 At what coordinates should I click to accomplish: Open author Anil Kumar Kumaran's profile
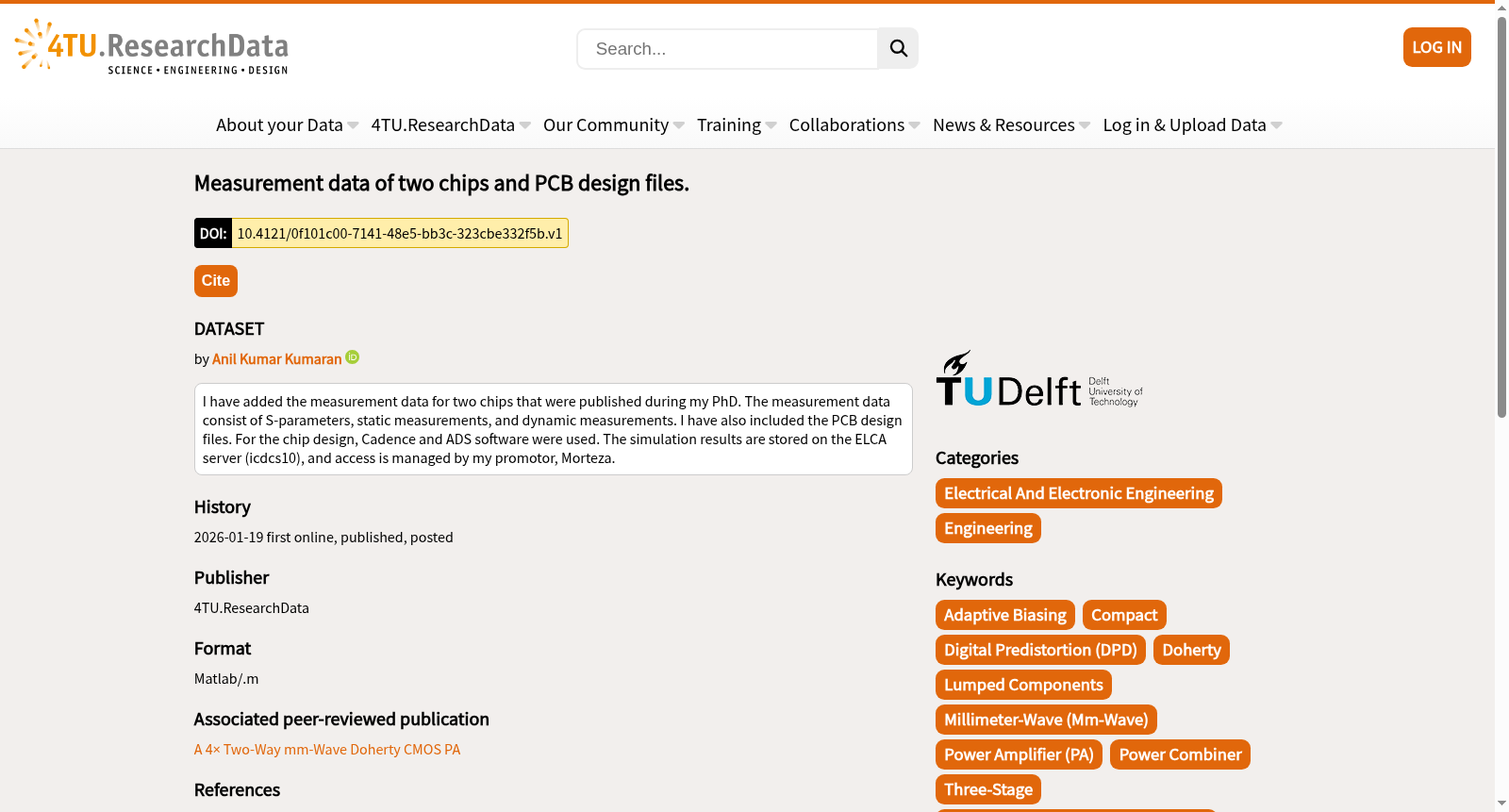[x=276, y=359]
